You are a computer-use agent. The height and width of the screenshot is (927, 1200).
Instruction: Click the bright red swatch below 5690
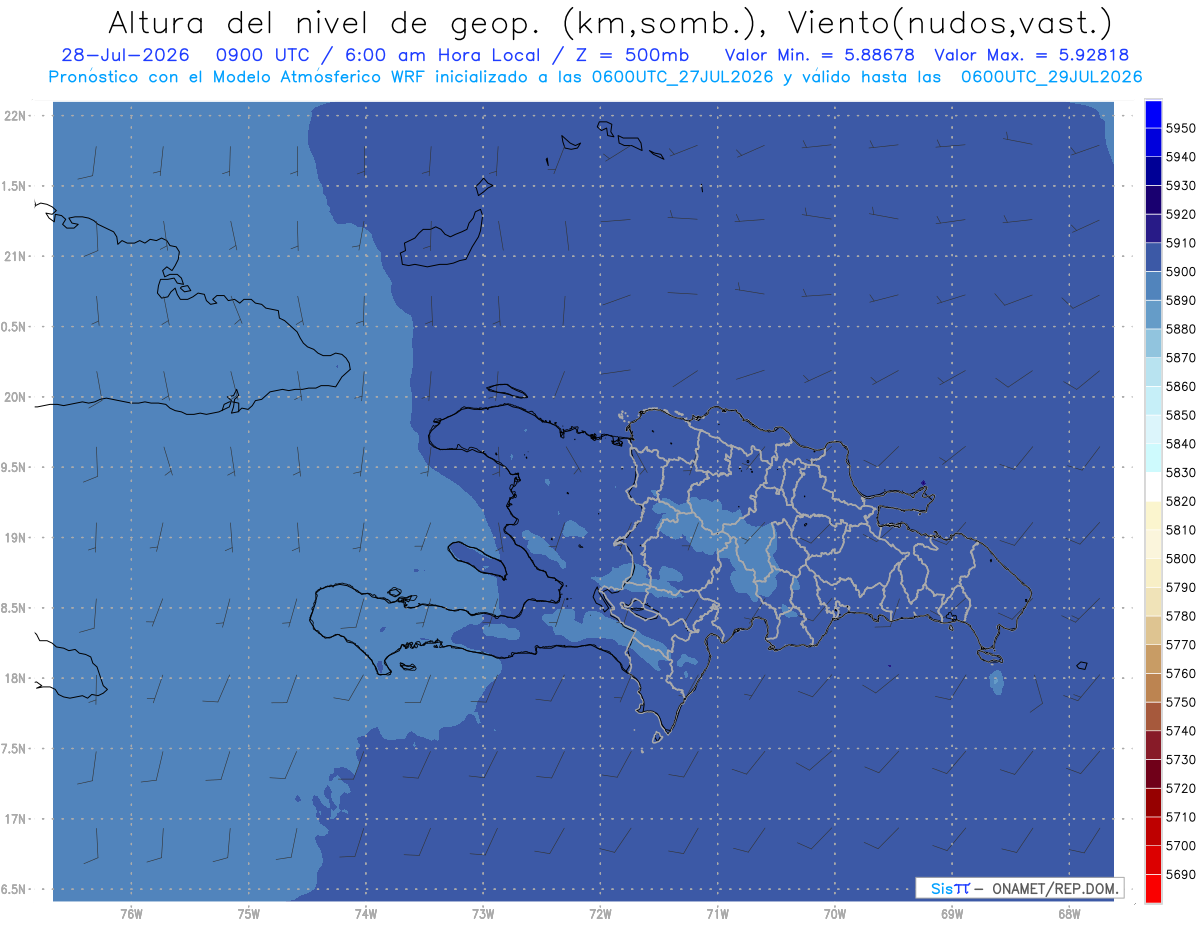1153,888
